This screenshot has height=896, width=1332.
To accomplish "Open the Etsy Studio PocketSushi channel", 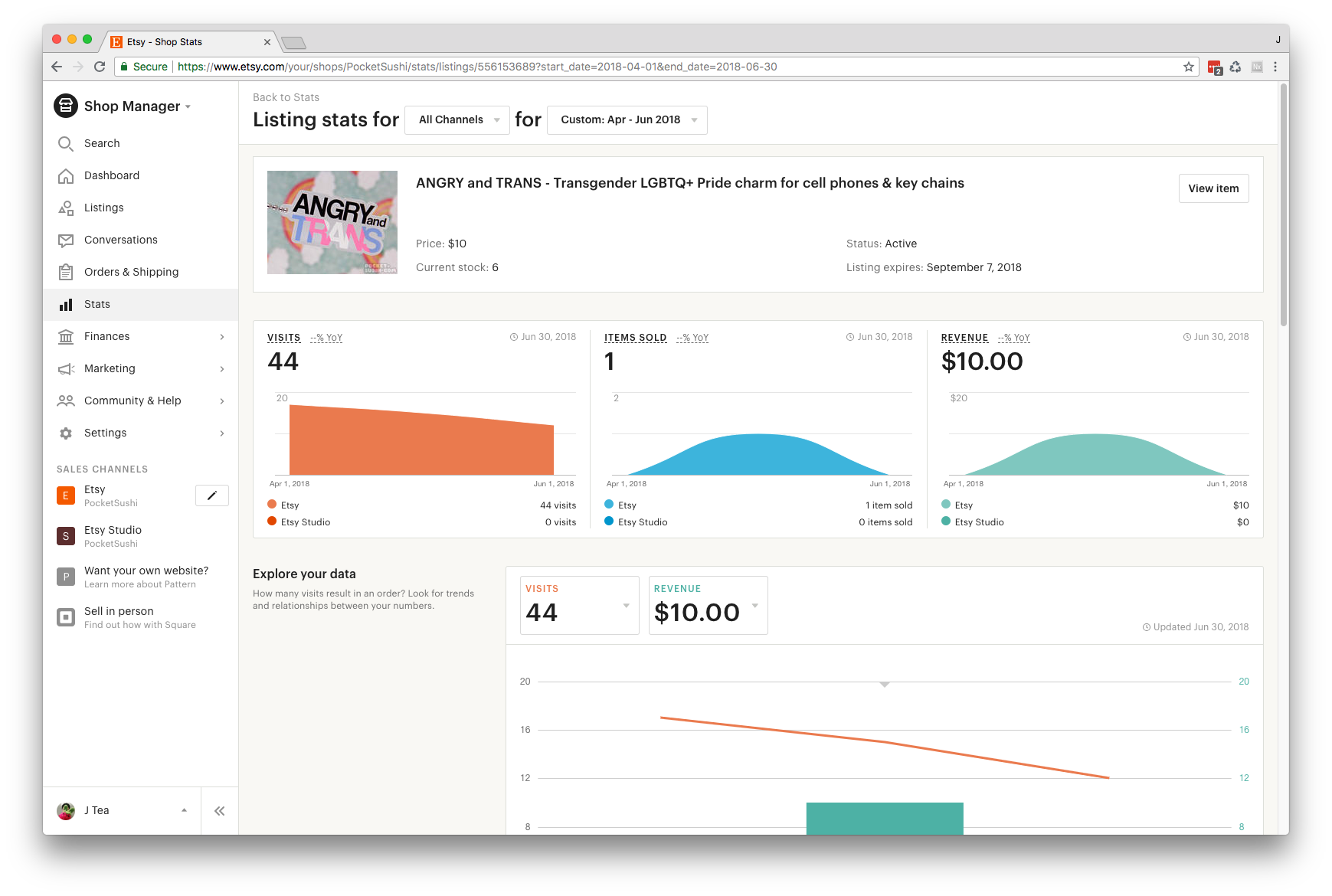I will tap(113, 536).
